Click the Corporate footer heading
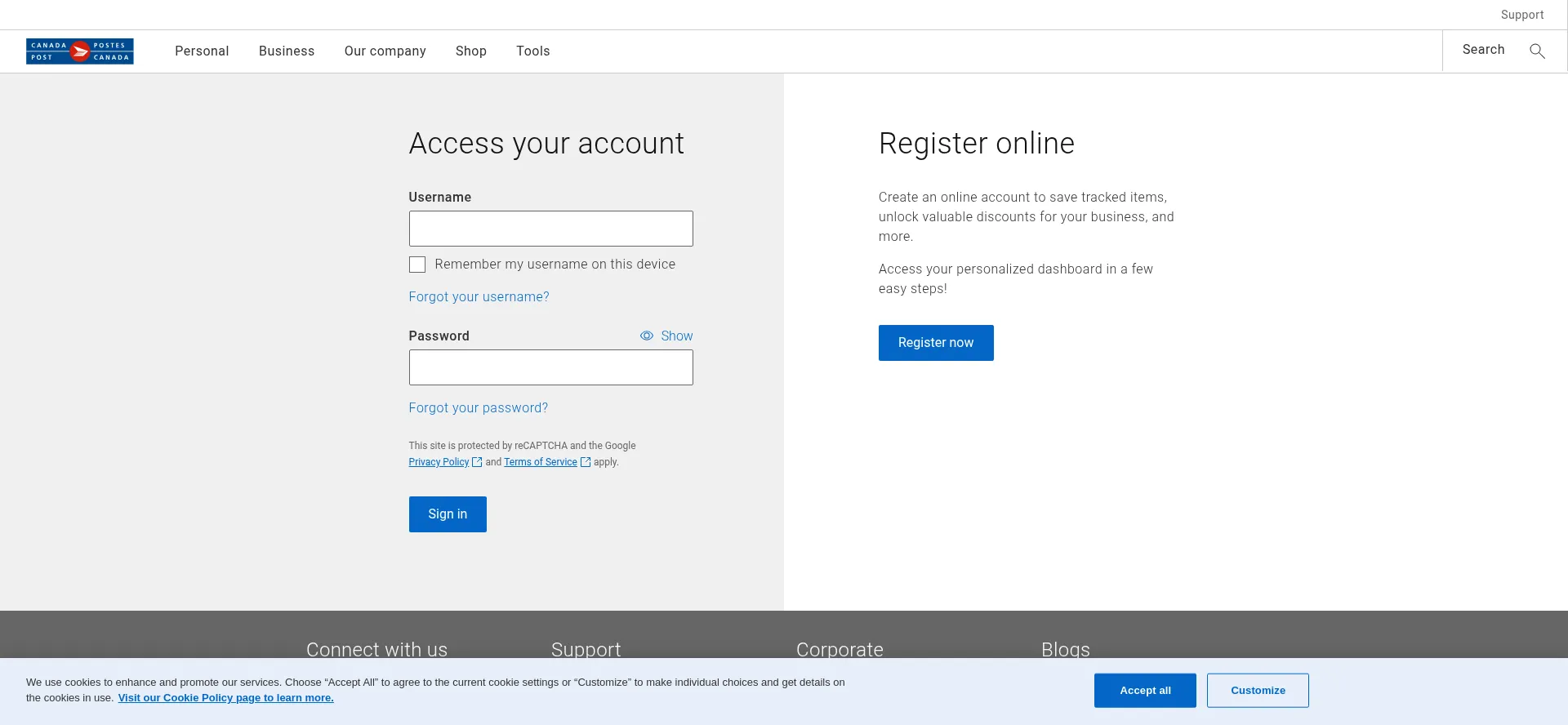Screen dimensions: 1568x725 point(840,650)
